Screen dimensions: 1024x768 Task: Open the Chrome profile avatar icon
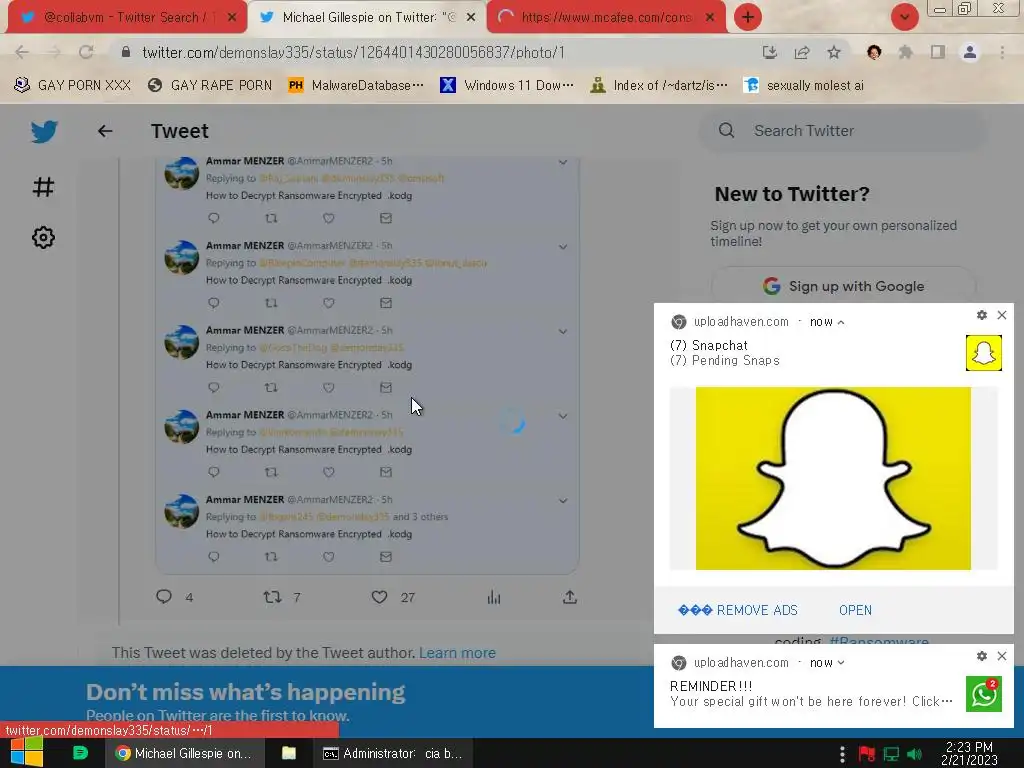coord(970,52)
